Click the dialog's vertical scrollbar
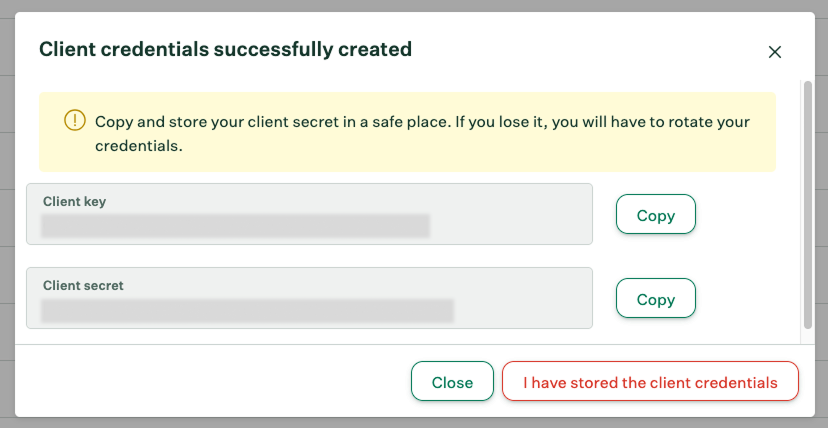This screenshot has height=428, width=828. coord(808,205)
